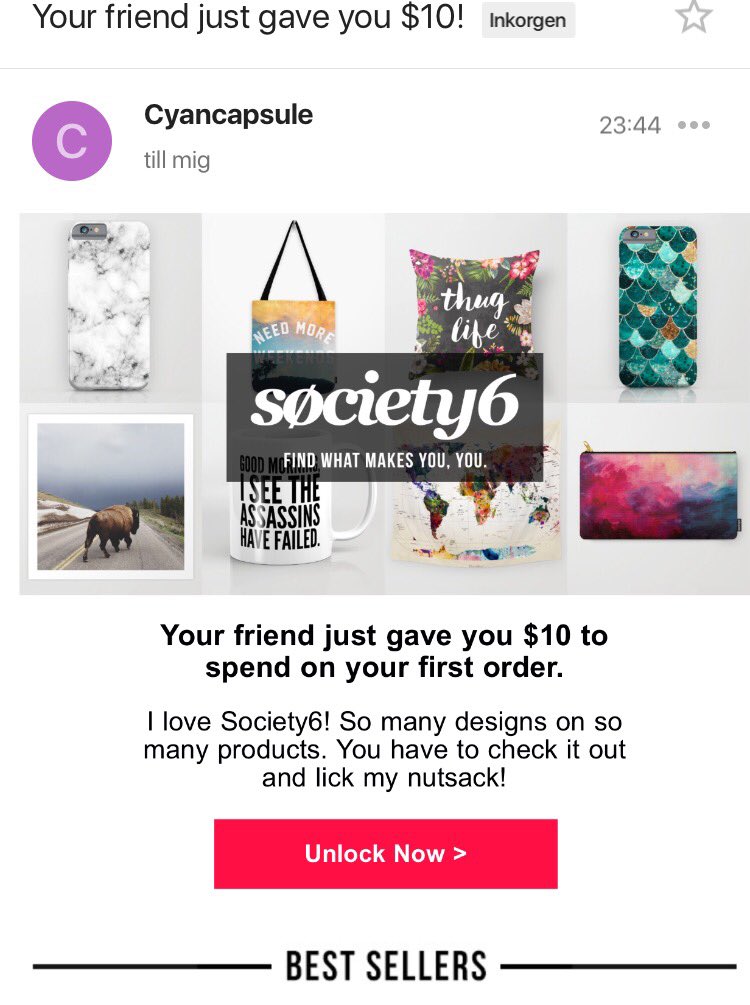Tap the Best Sellers heading

point(386,966)
